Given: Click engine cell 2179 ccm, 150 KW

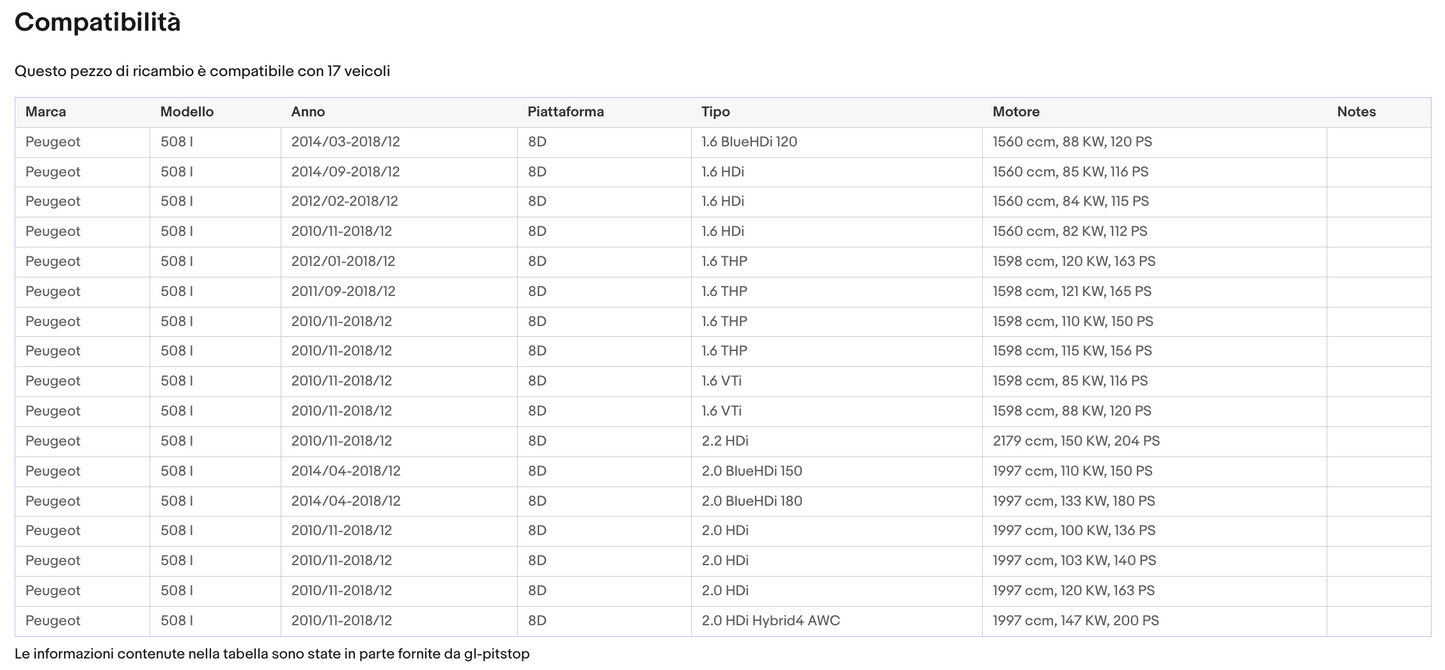Looking at the screenshot, I should click(x=1076, y=441).
